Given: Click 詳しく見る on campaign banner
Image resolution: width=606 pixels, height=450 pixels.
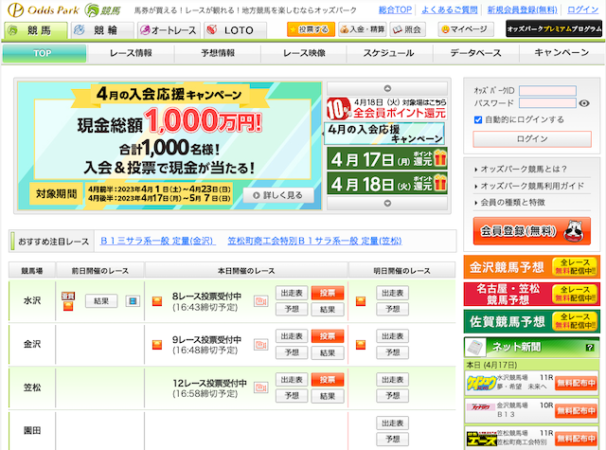Looking at the screenshot, I should pos(278,195).
